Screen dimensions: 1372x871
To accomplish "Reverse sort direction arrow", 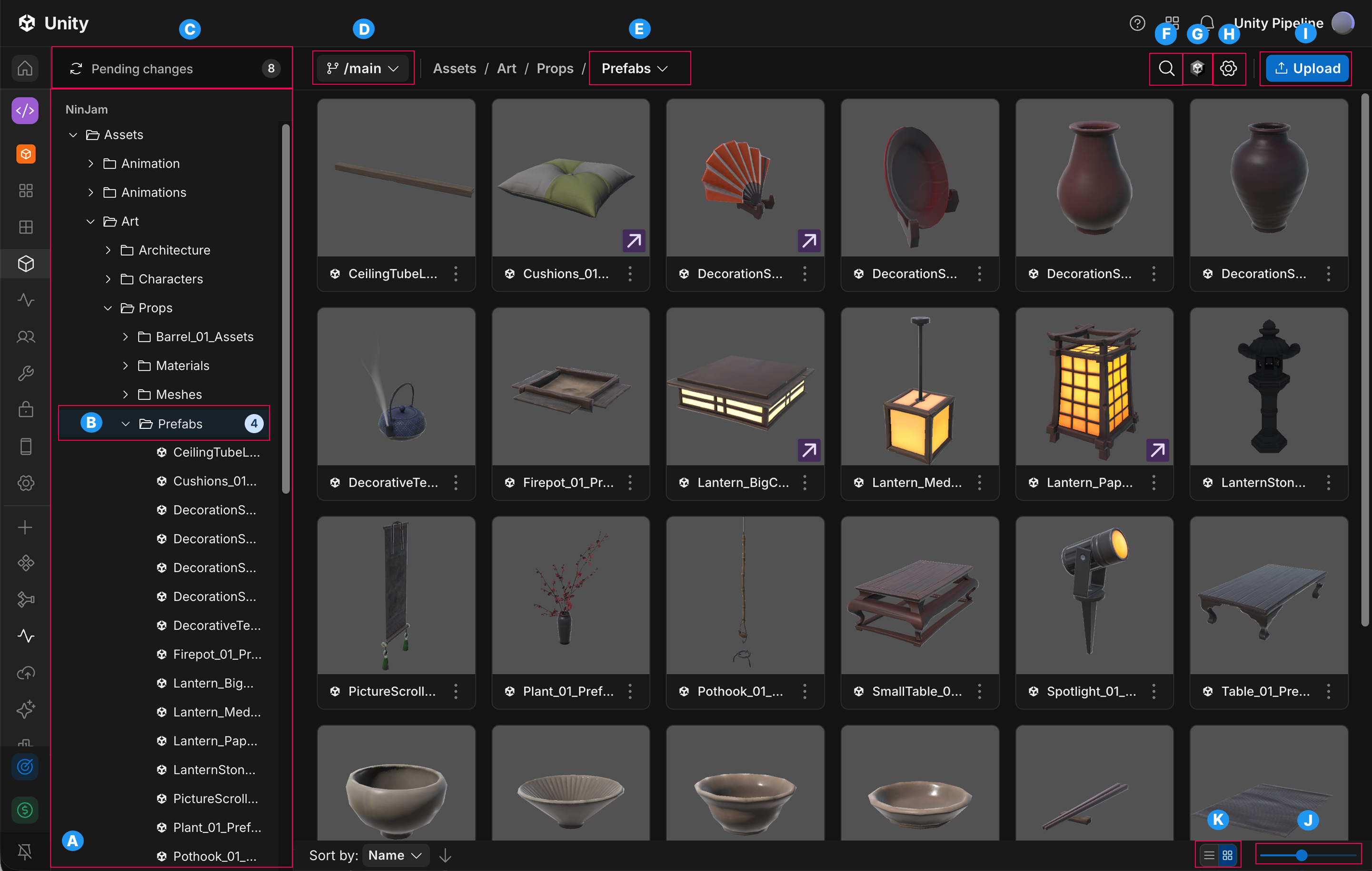I will (446, 856).
